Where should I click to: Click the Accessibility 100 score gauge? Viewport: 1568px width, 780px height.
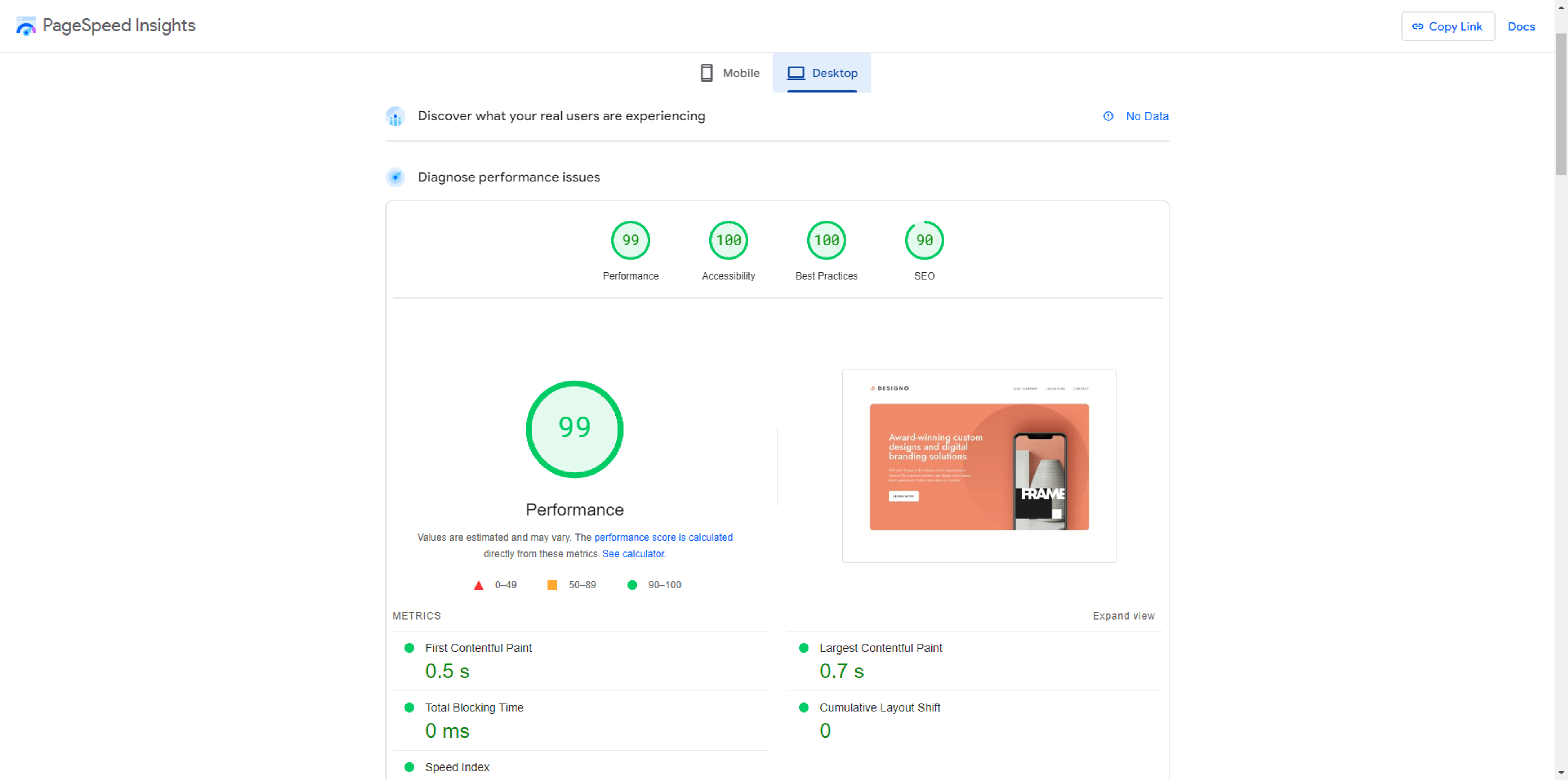pyautogui.click(x=728, y=241)
